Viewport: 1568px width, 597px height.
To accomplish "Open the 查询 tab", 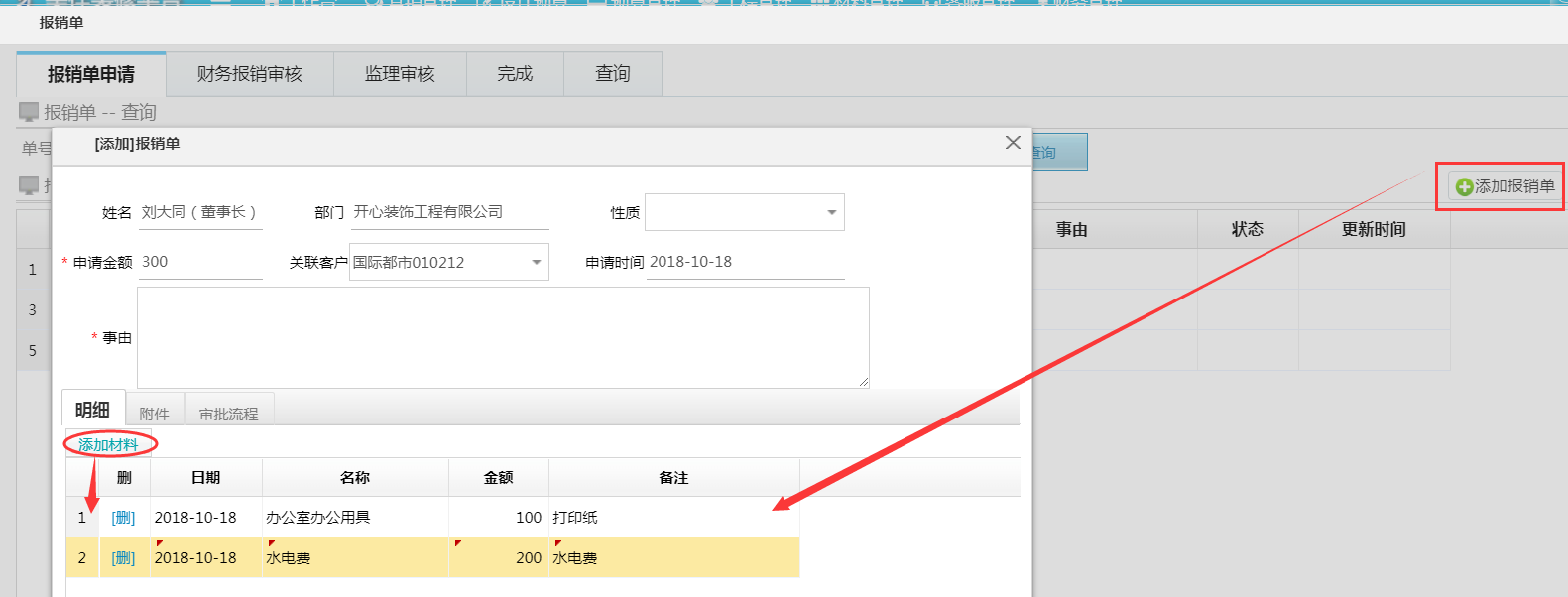I will pos(612,74).
